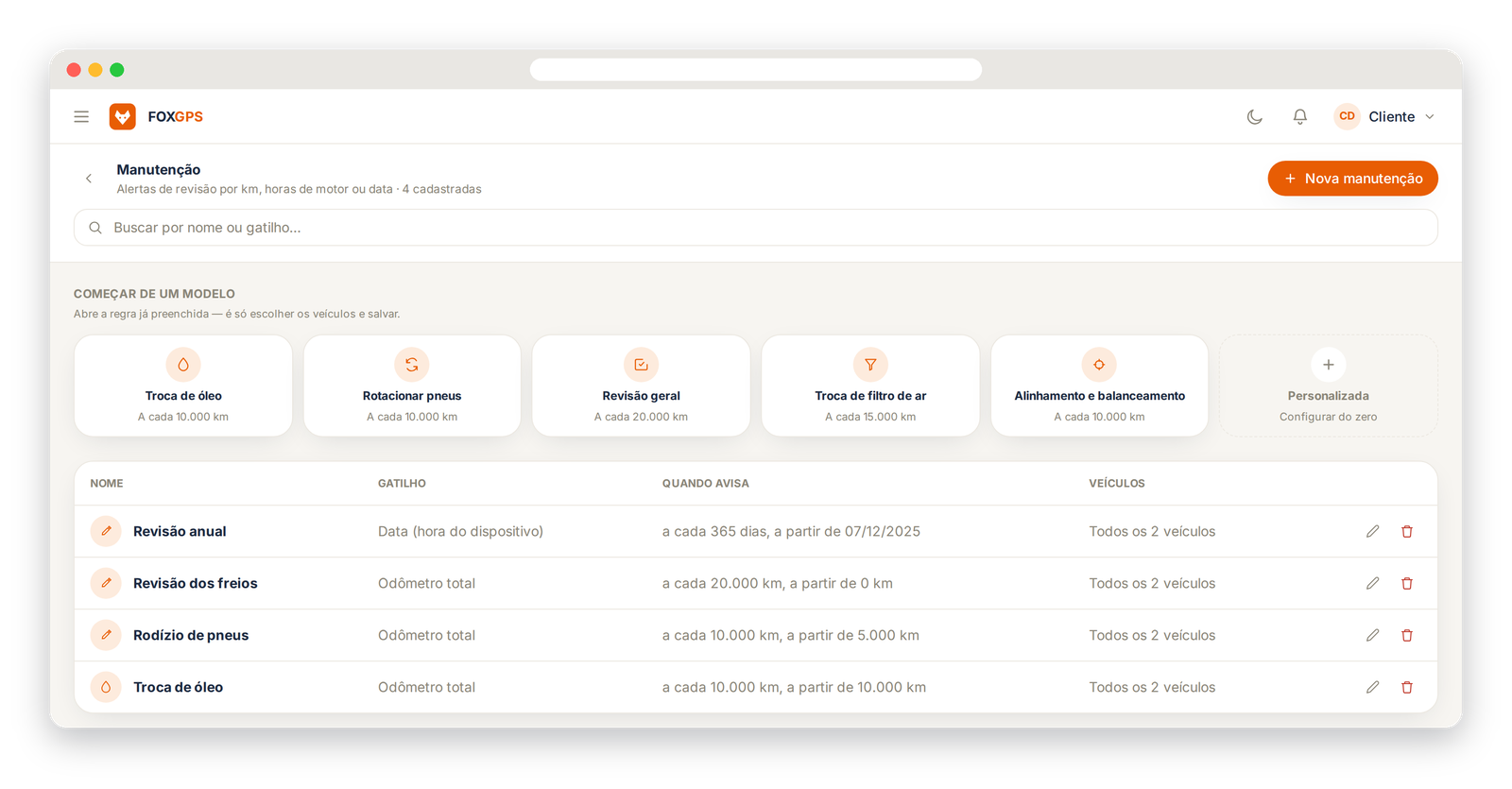Edit the Revisão anual rule
Viewport: 1512px width, 789px height.
[x=1372, y=532]
